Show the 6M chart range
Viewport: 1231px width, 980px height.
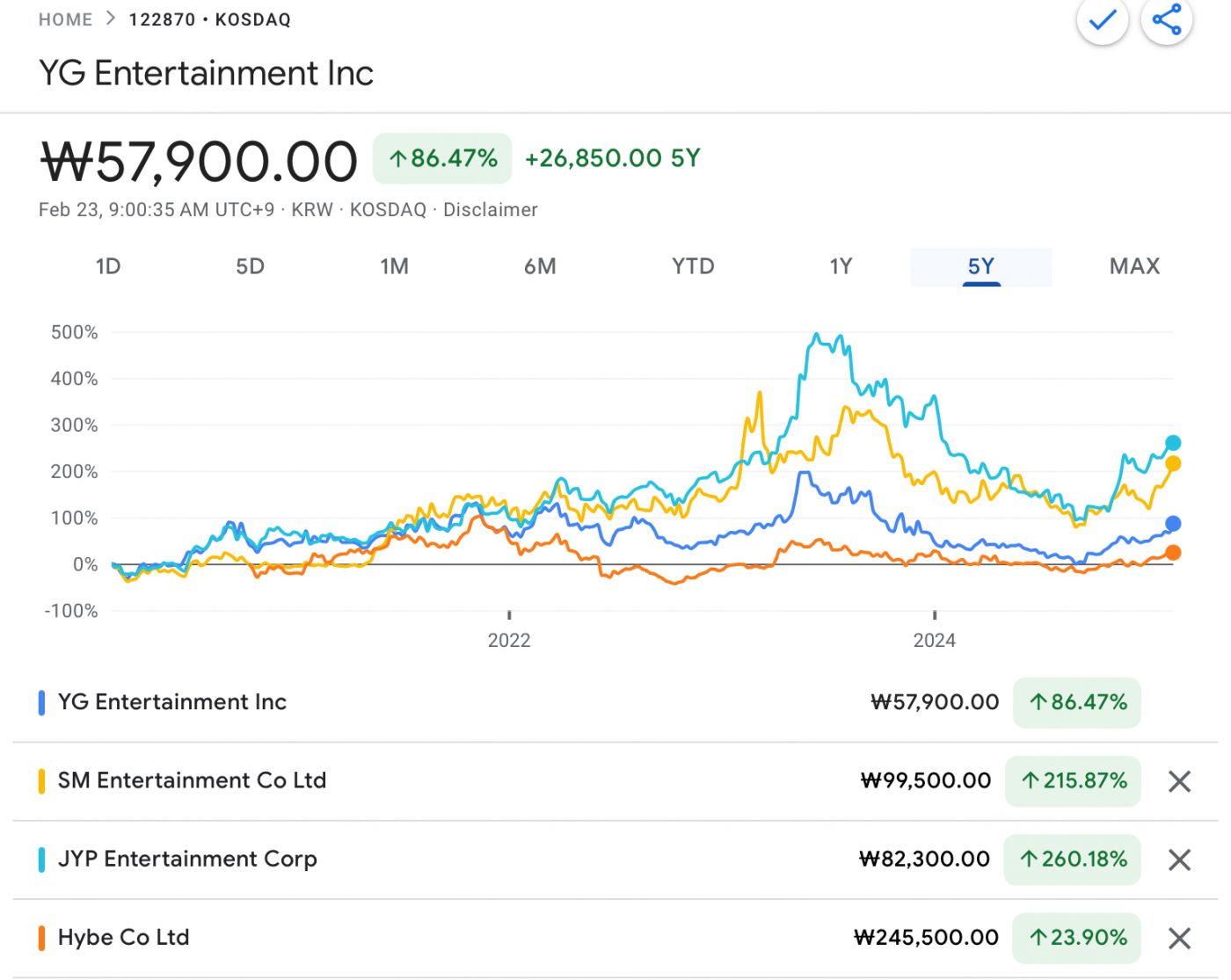(x=540, y=266)
